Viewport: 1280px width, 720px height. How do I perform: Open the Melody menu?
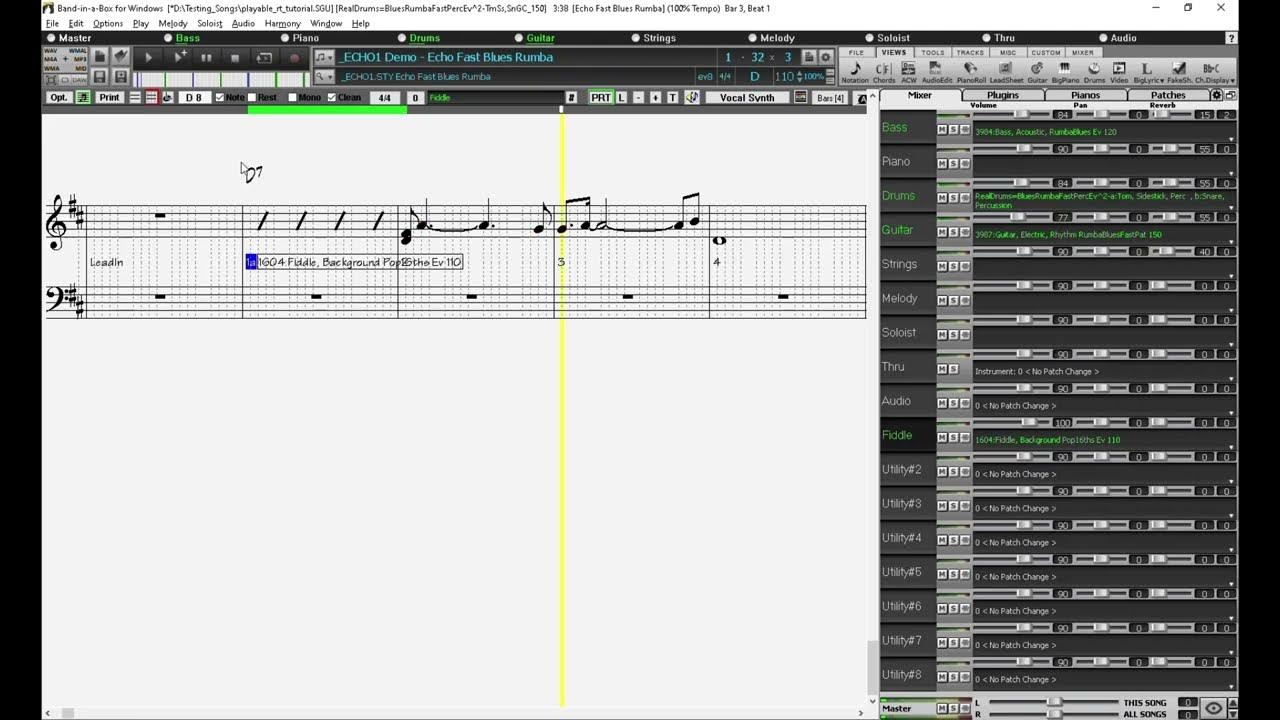coord(172,23)
